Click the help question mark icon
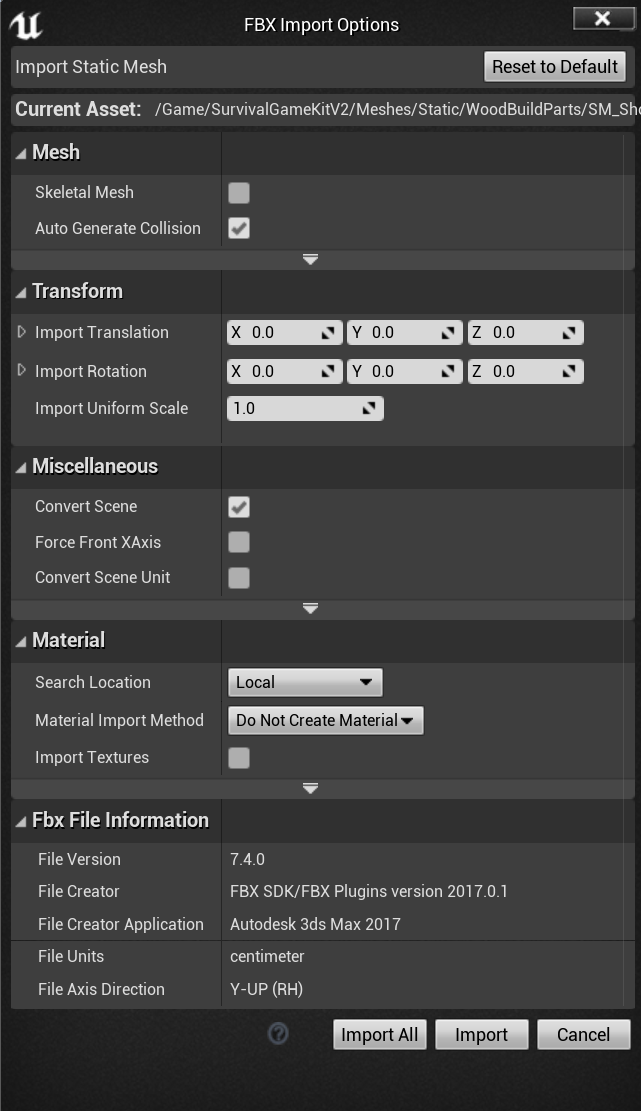 tap(279, 1034)
